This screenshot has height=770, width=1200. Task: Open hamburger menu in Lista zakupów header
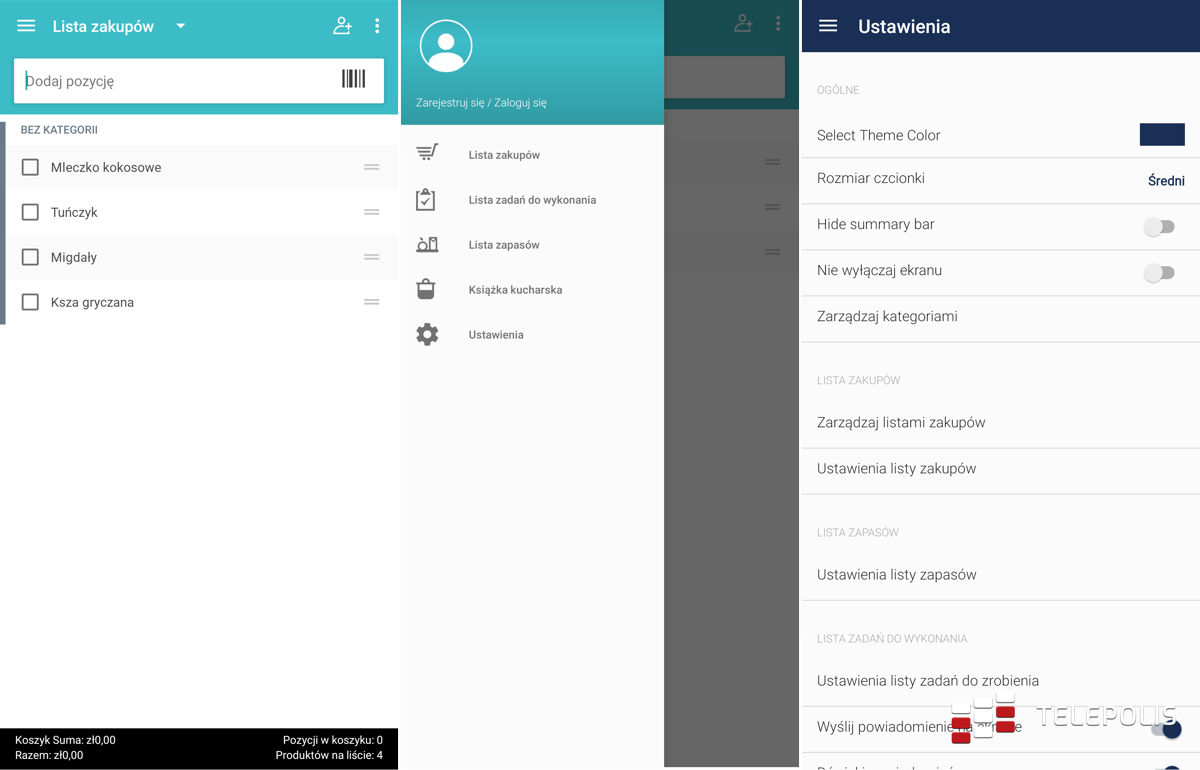click(26, 26)
